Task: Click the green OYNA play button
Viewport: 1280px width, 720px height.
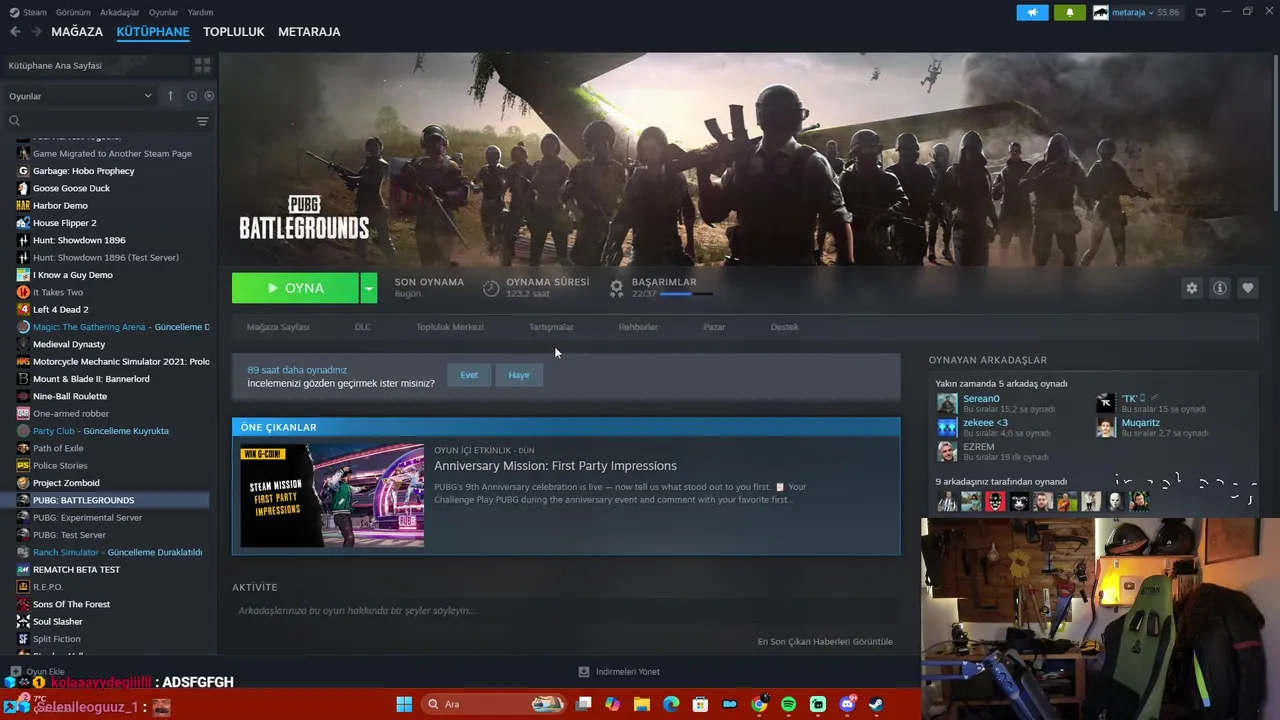Action: (x=295, y=288)
